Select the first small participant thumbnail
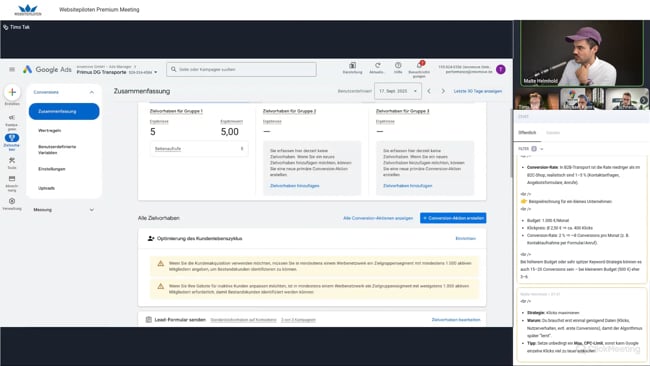The height and width of the screenshot is (366, 650). [x=535, y=99]
